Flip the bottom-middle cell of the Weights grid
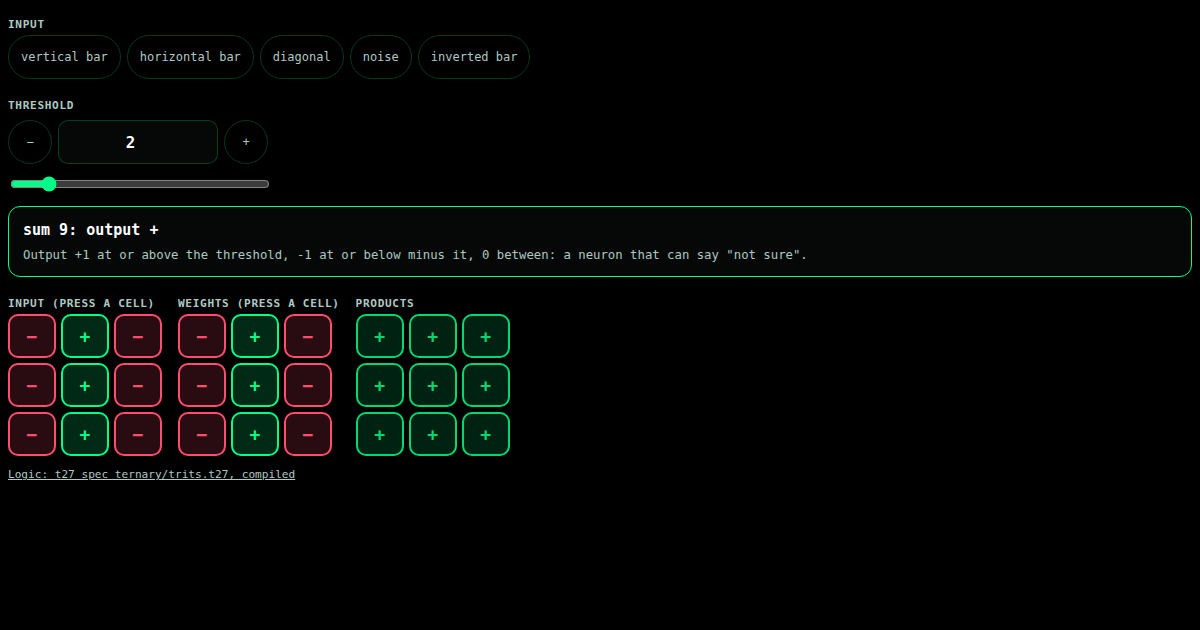 coord(255,434)
